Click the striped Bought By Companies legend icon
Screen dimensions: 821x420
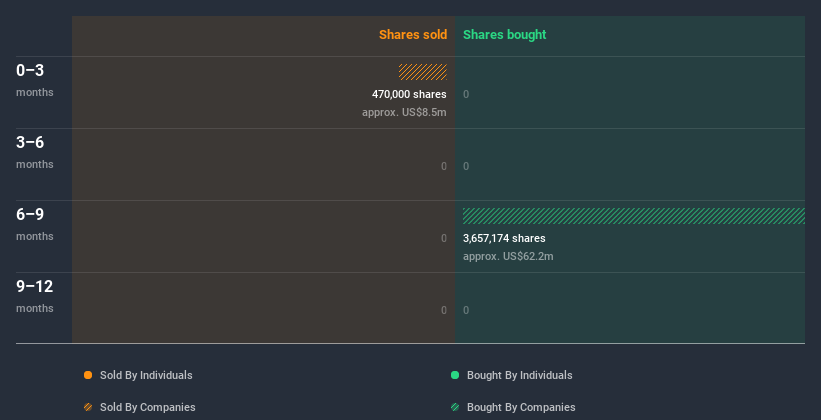[x=455, y=407]
